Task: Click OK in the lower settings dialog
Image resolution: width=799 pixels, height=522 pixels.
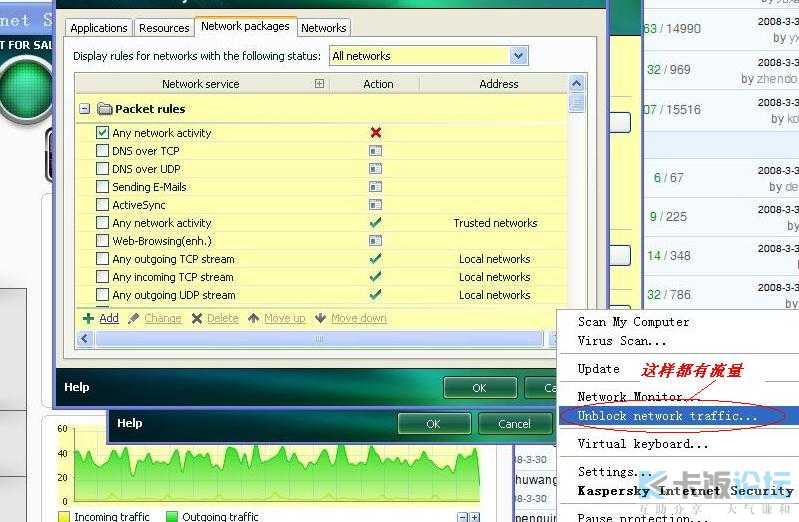Action: (434, 424)
